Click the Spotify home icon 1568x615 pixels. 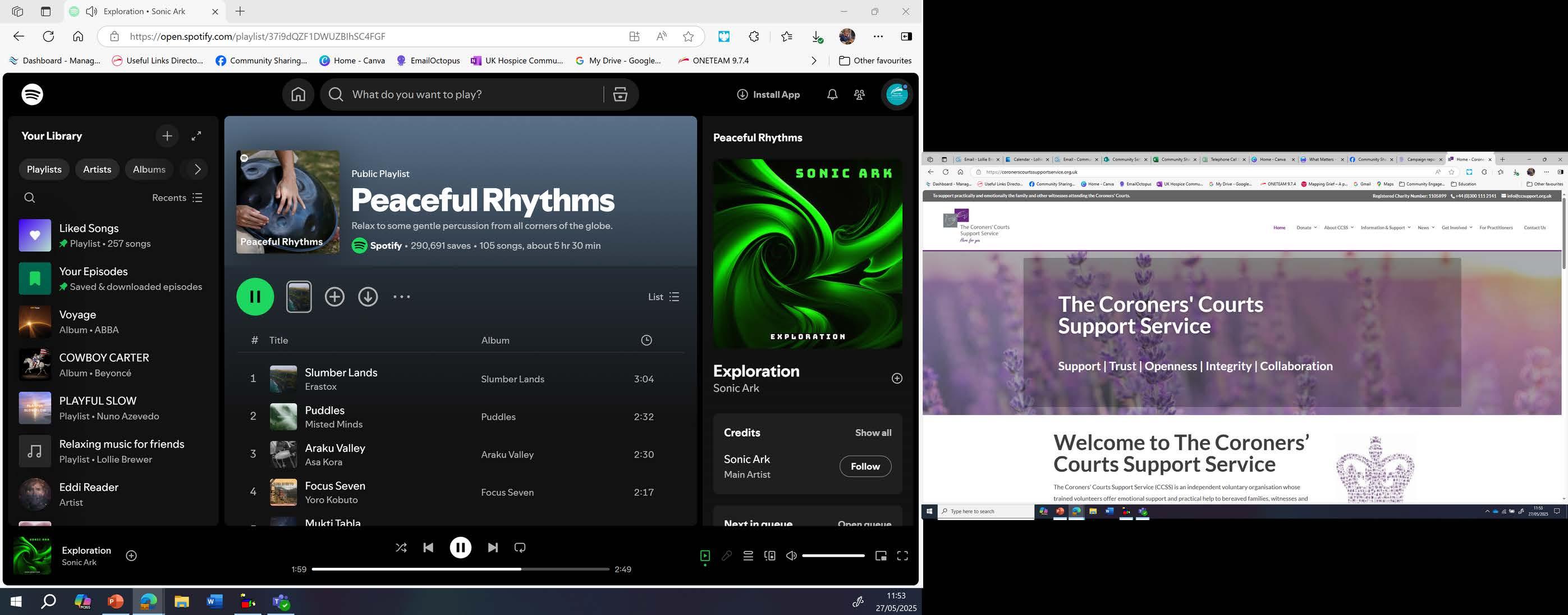pos(298,94)
